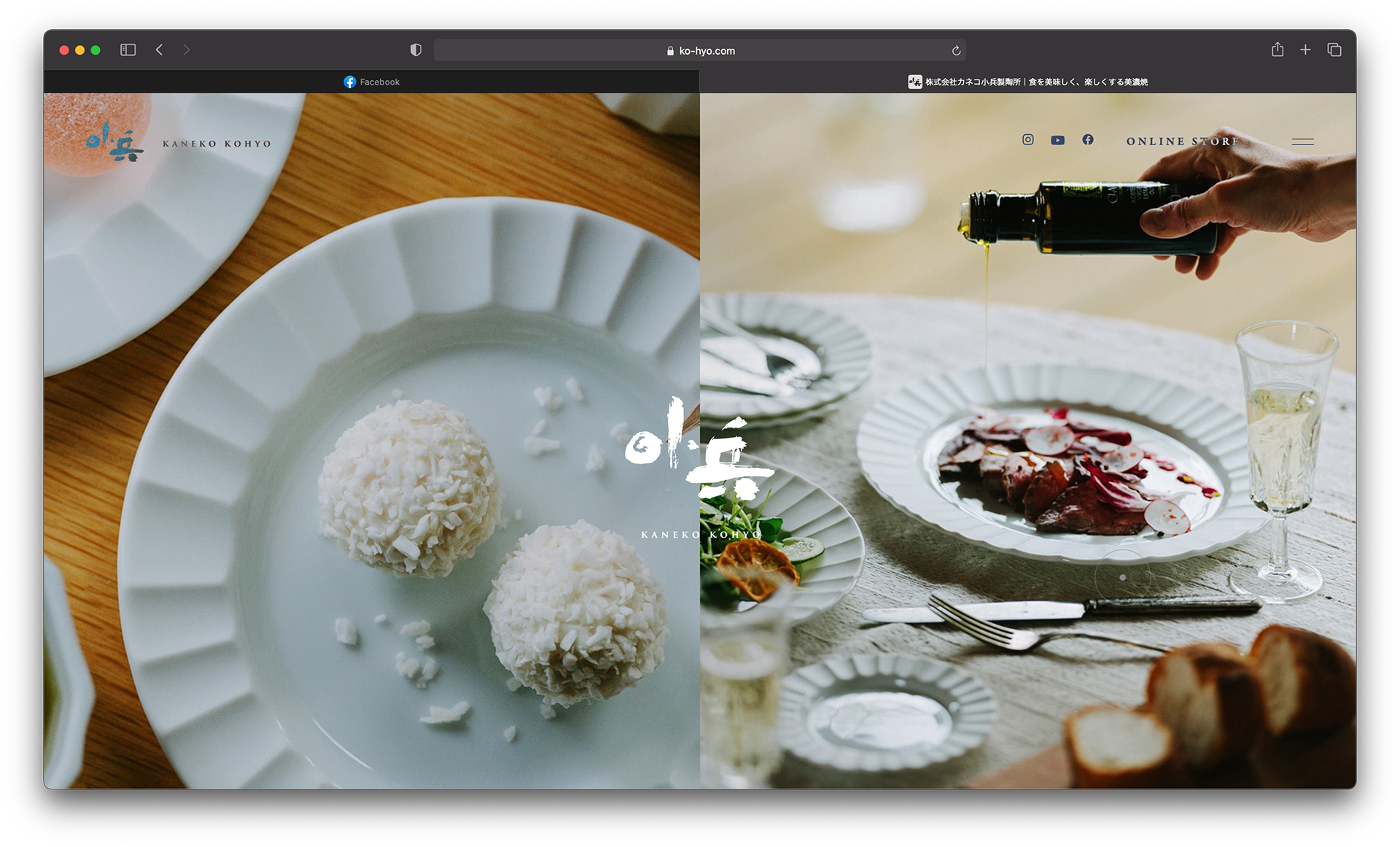
Task: Open the Facebook icon in site header
Action: coord(1088,139)
